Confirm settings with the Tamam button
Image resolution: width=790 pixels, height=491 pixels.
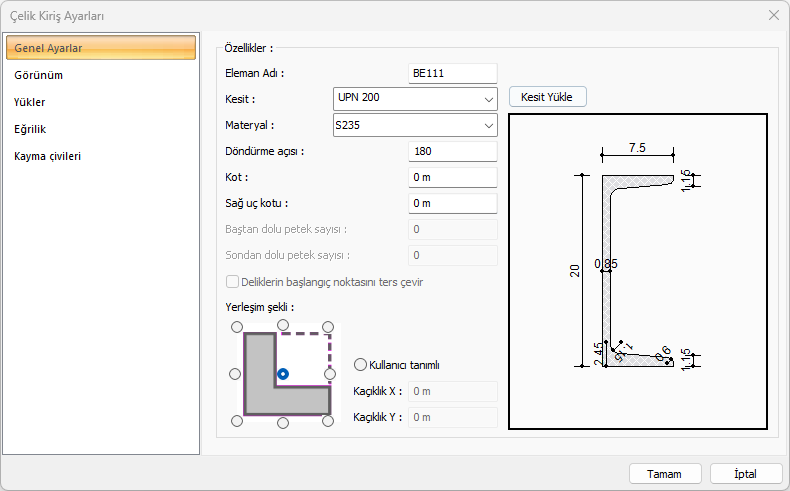tap(664, 473)
